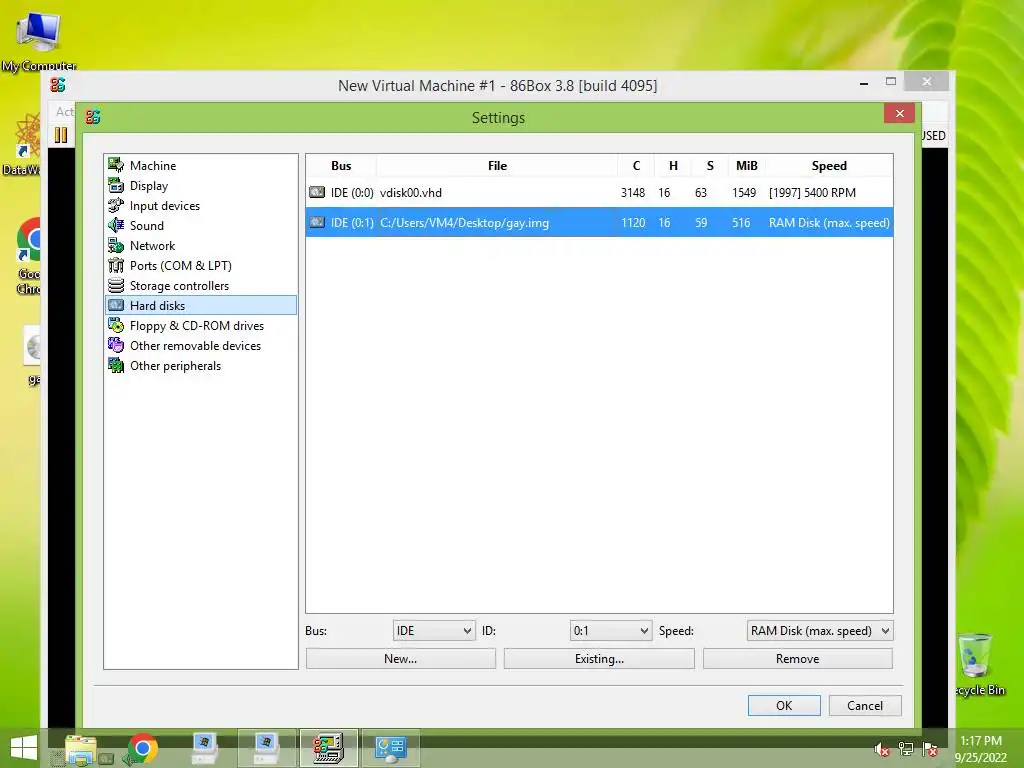Open the ID dropdown showing 0:1
The width and height of the screenshot is (1024, 768).
tap(610, 631)
